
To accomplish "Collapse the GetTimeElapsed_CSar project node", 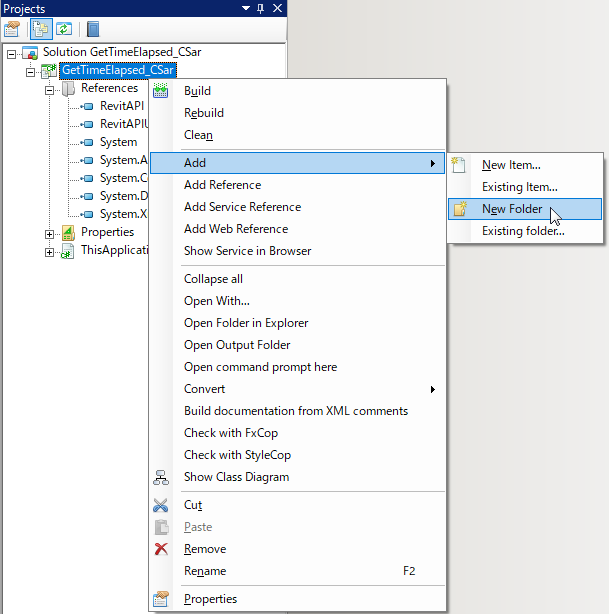I will (30, 72).
